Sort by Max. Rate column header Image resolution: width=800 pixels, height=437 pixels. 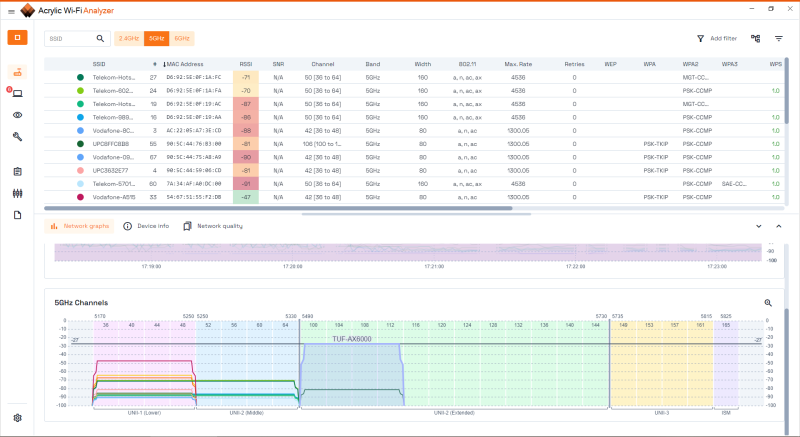[518, 64]
